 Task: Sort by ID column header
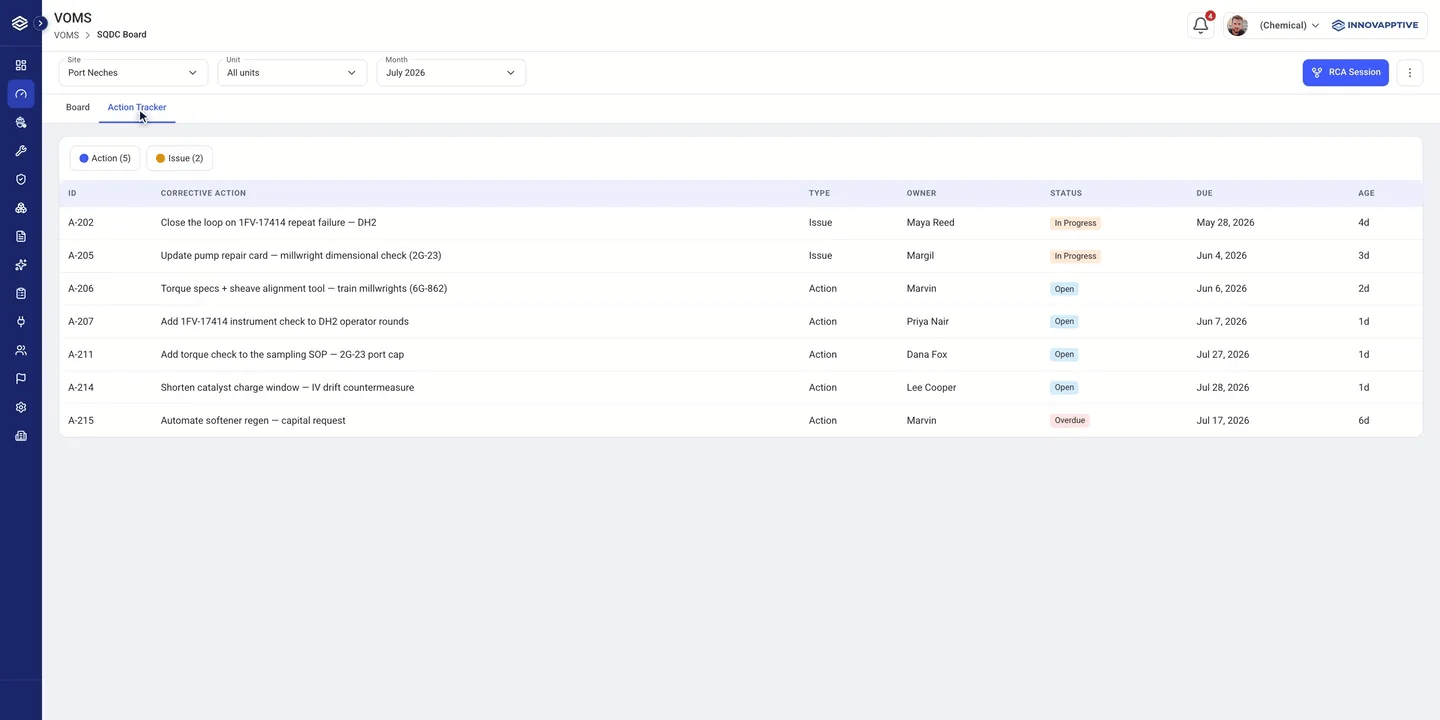[x=72, y=193]
